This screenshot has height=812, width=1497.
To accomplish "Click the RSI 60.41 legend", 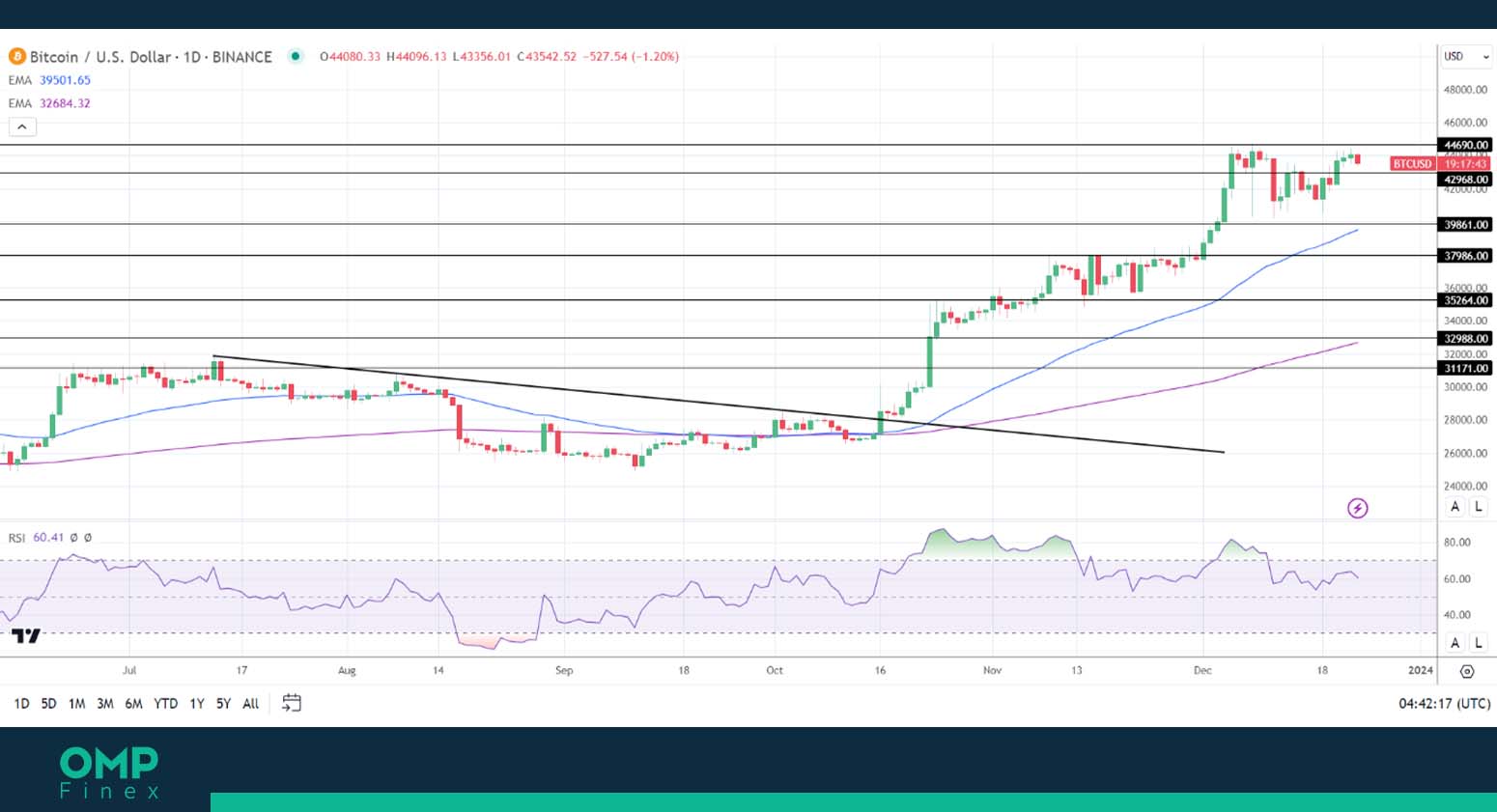I will [x=37, y=538].
